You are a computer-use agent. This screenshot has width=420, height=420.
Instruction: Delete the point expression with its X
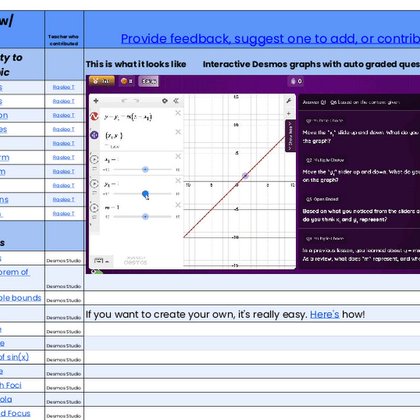(x=178, y=132)
